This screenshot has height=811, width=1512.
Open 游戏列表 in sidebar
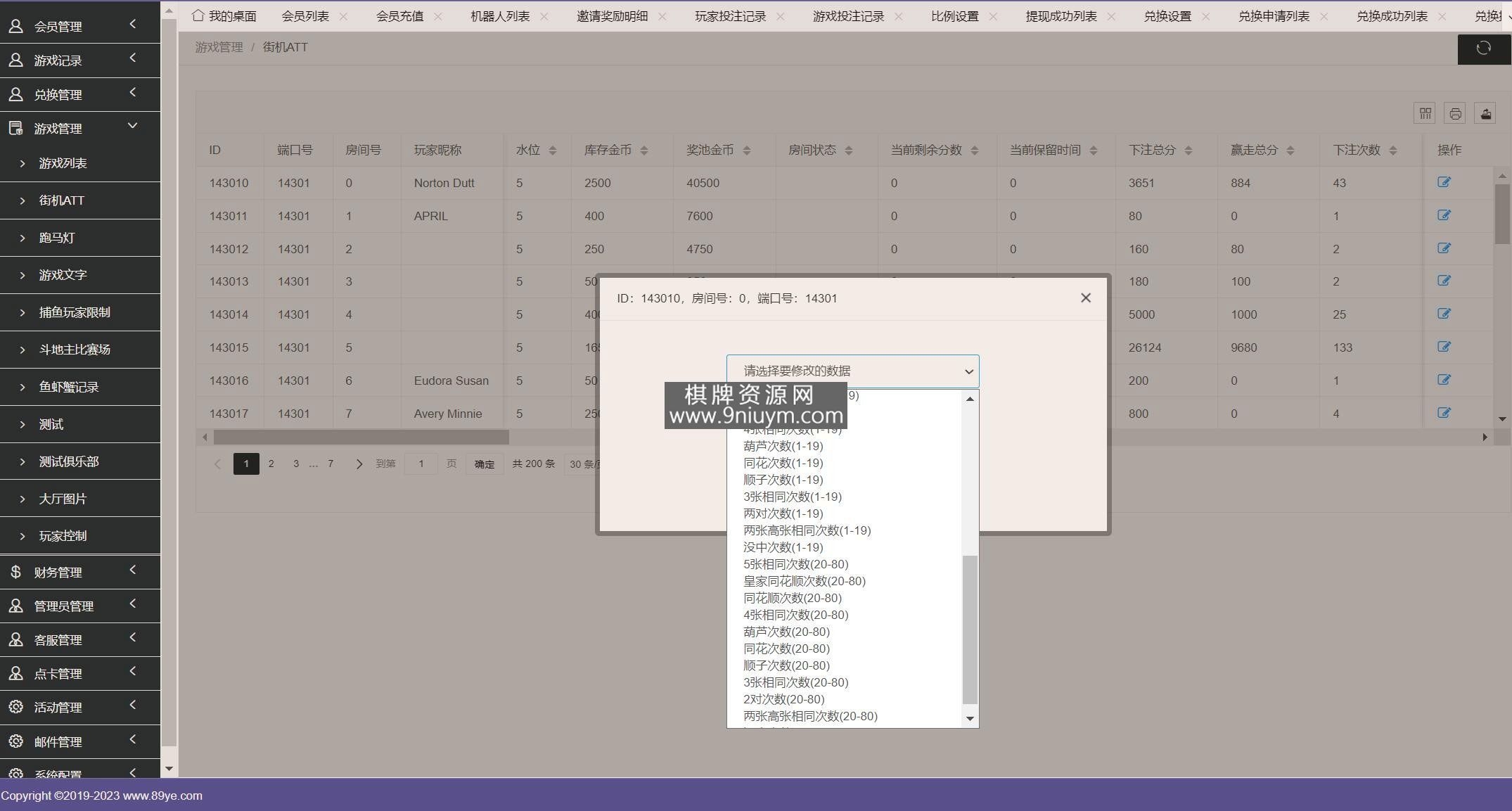pos(80,163)
